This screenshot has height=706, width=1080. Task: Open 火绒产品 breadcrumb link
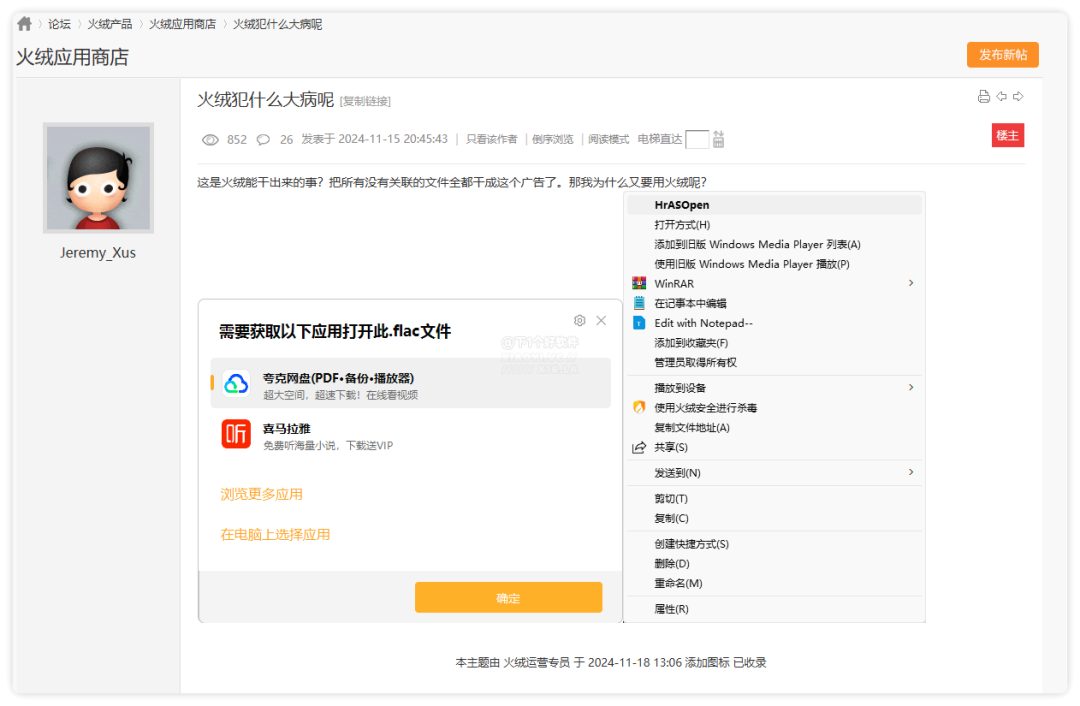click(110, 24)
